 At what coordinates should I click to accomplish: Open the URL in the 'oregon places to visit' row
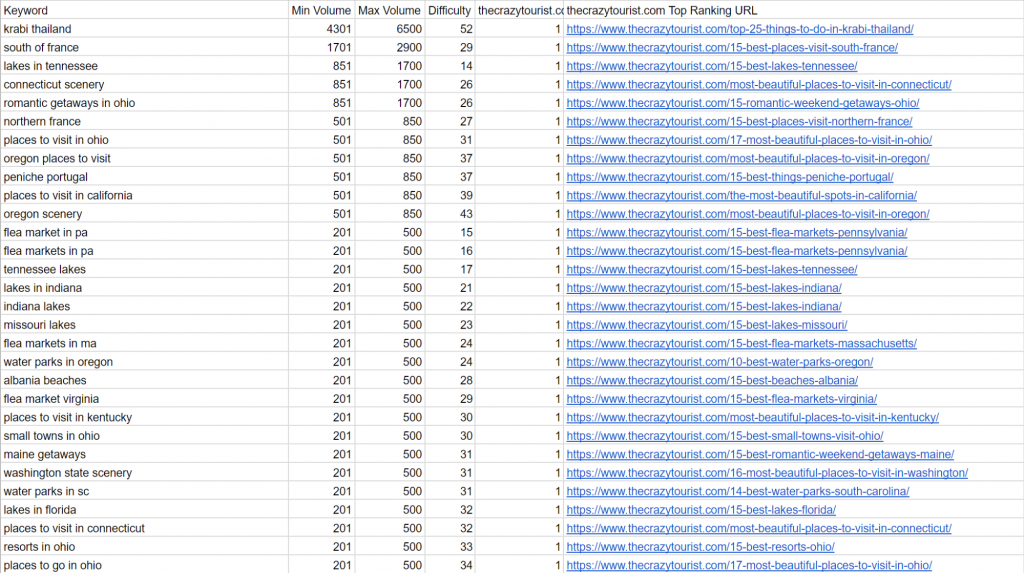748,158
